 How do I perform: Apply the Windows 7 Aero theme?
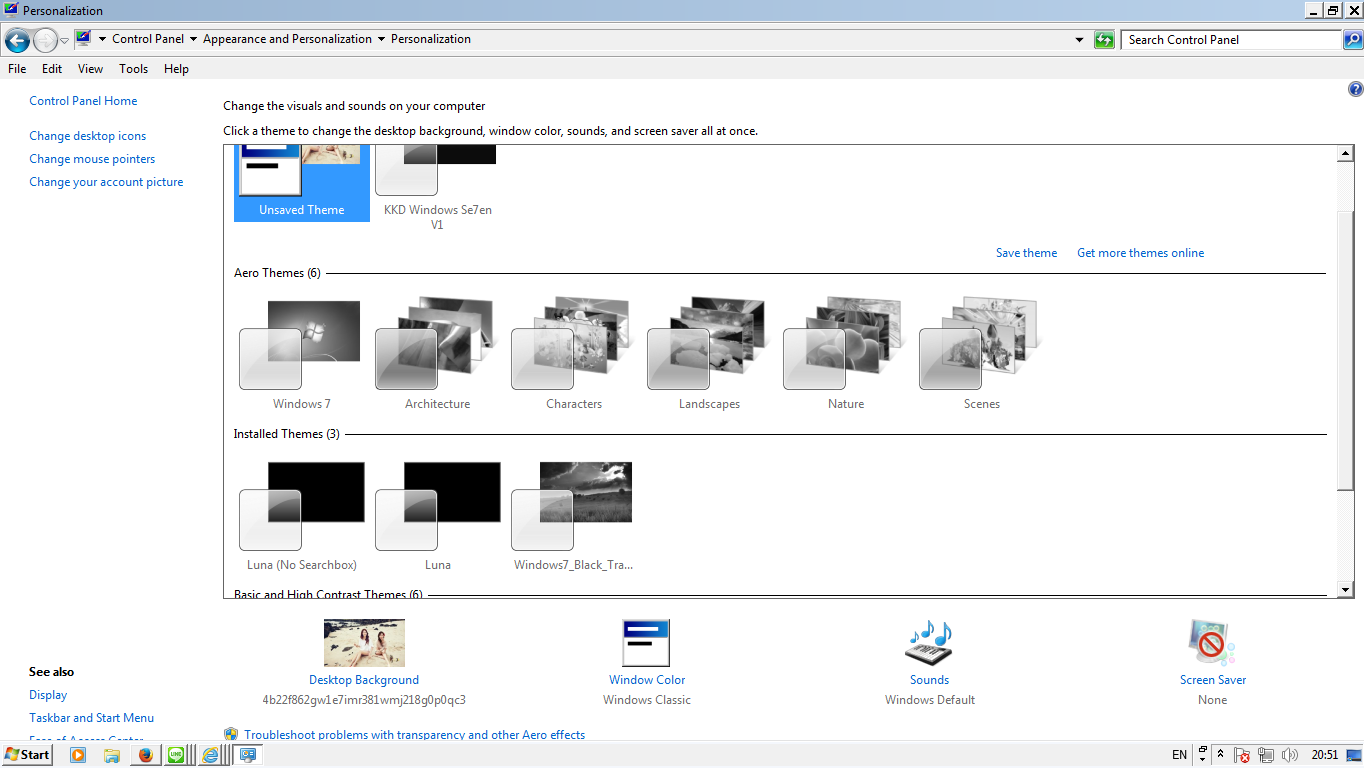(x=302, y=353)
